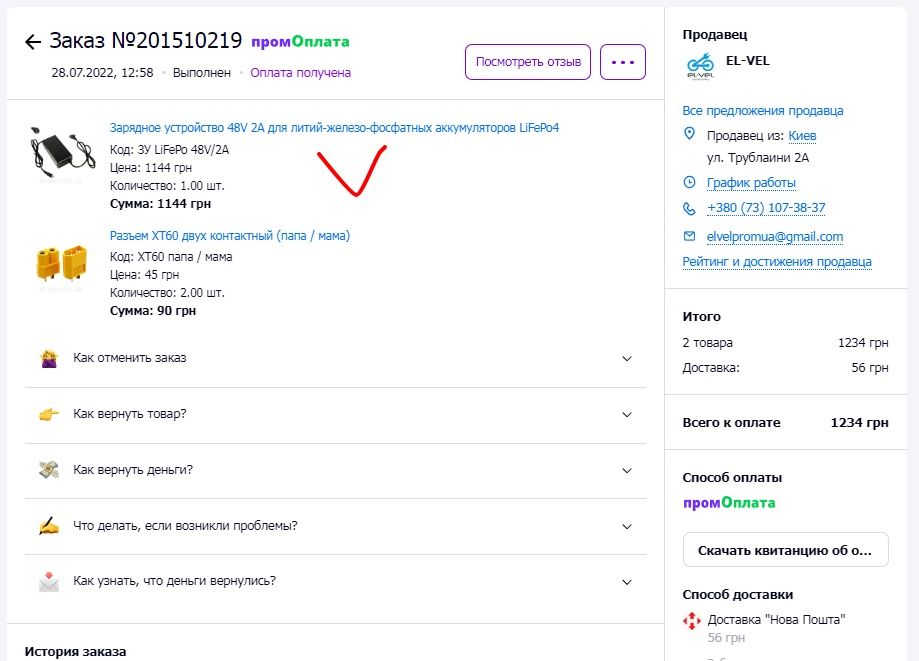Download the payment receipt
919x661 pixels.
pos(786,550)
